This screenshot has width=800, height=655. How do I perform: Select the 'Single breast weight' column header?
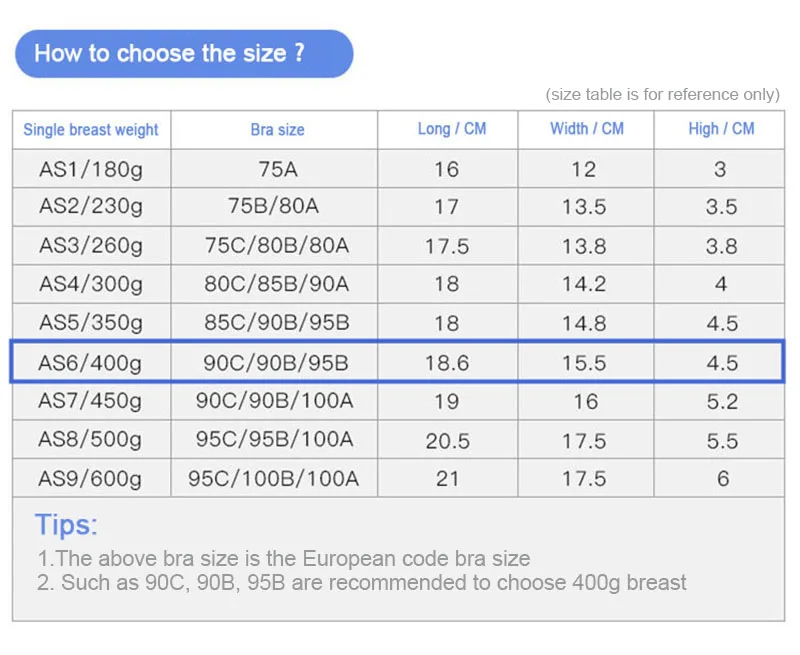[x=91, y=130]
